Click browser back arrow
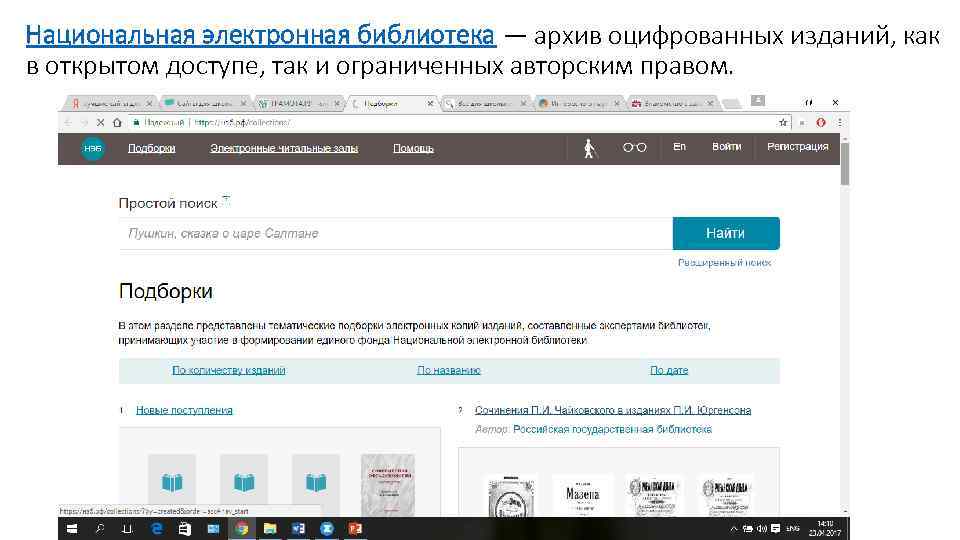The width and height of the screenshot is (960, 540). (67, 122)
